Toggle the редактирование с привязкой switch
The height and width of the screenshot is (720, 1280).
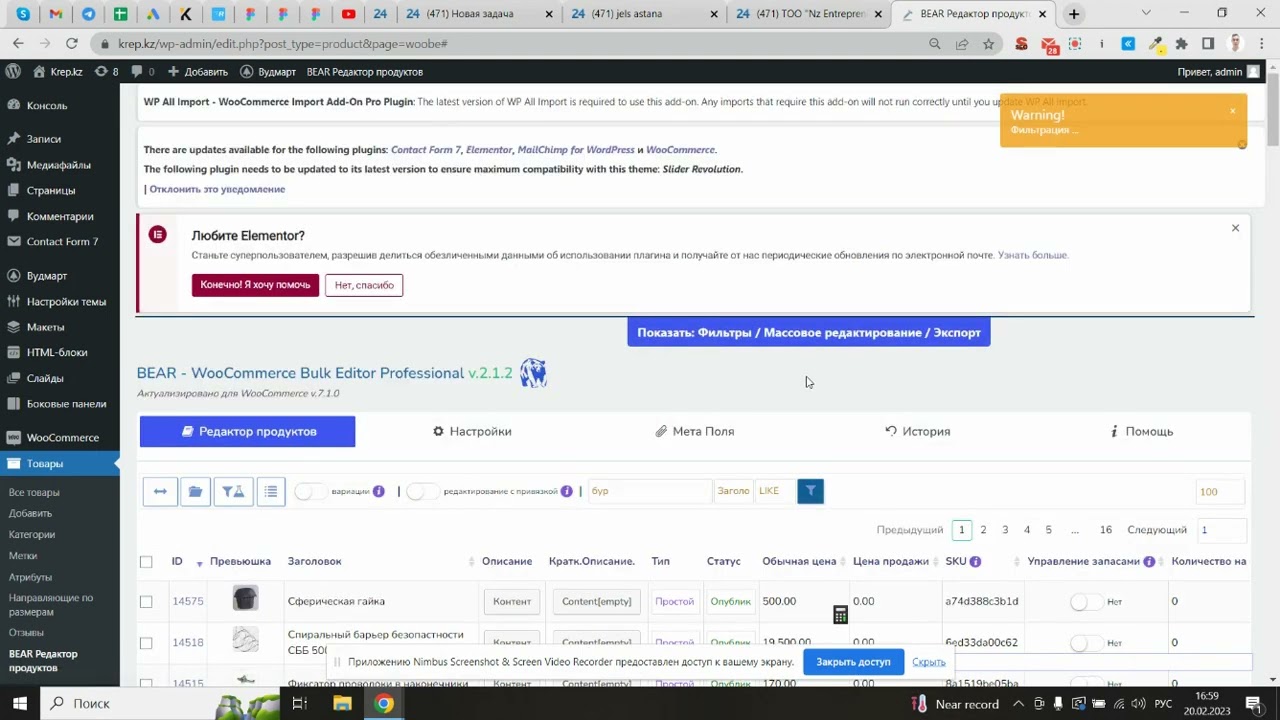(422, 491)
